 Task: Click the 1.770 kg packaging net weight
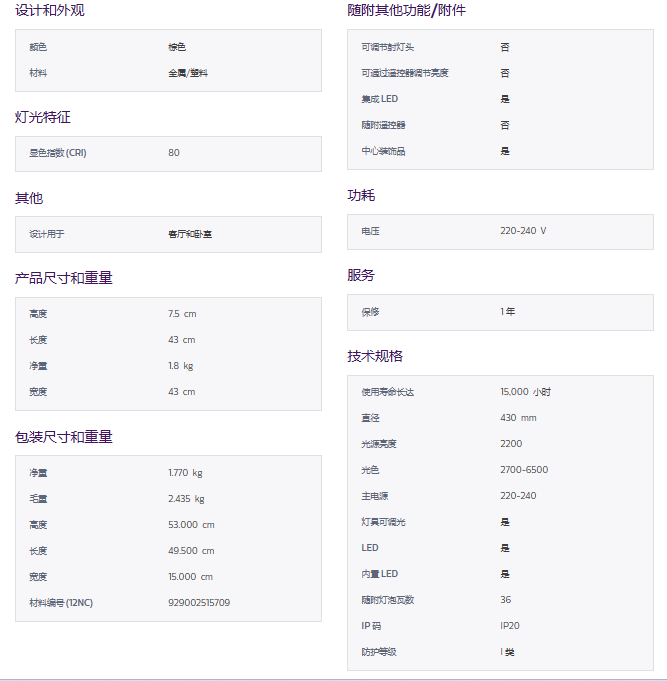point(185,473)
